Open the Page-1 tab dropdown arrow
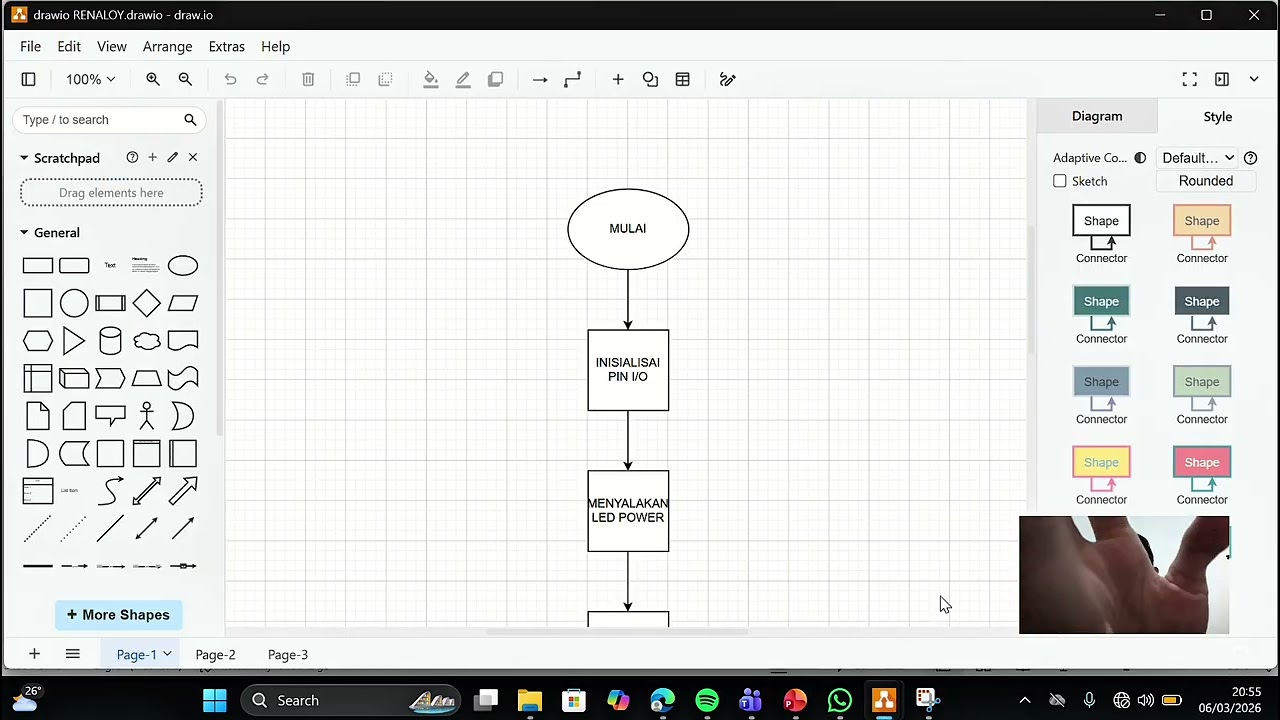 coord(167,654)
